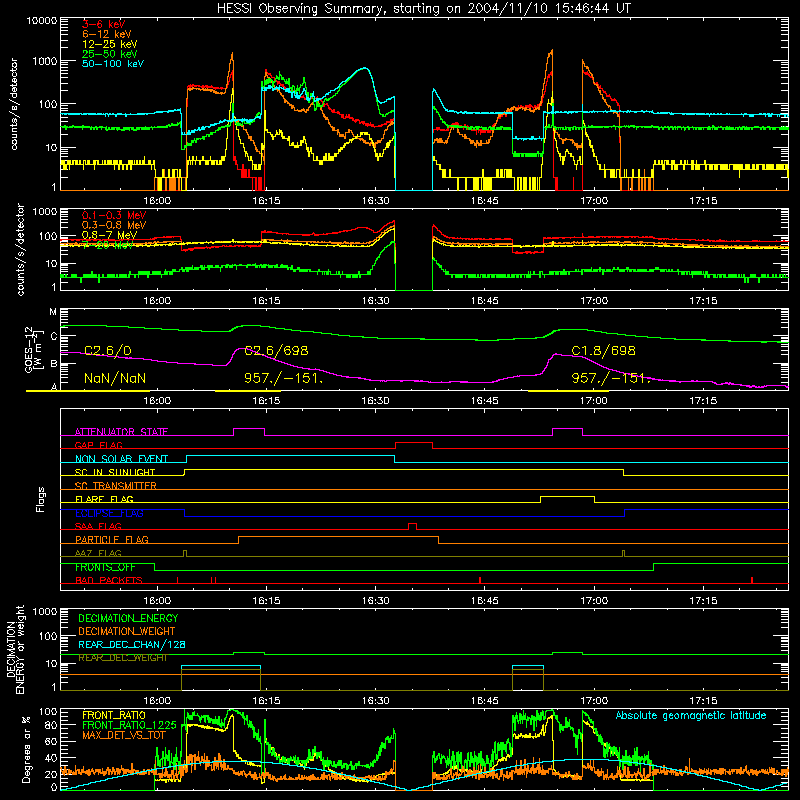This screenshot has height=800, width=800.
Task: Select the PARTICLE_FLAG label
Action: click(112, 539)
